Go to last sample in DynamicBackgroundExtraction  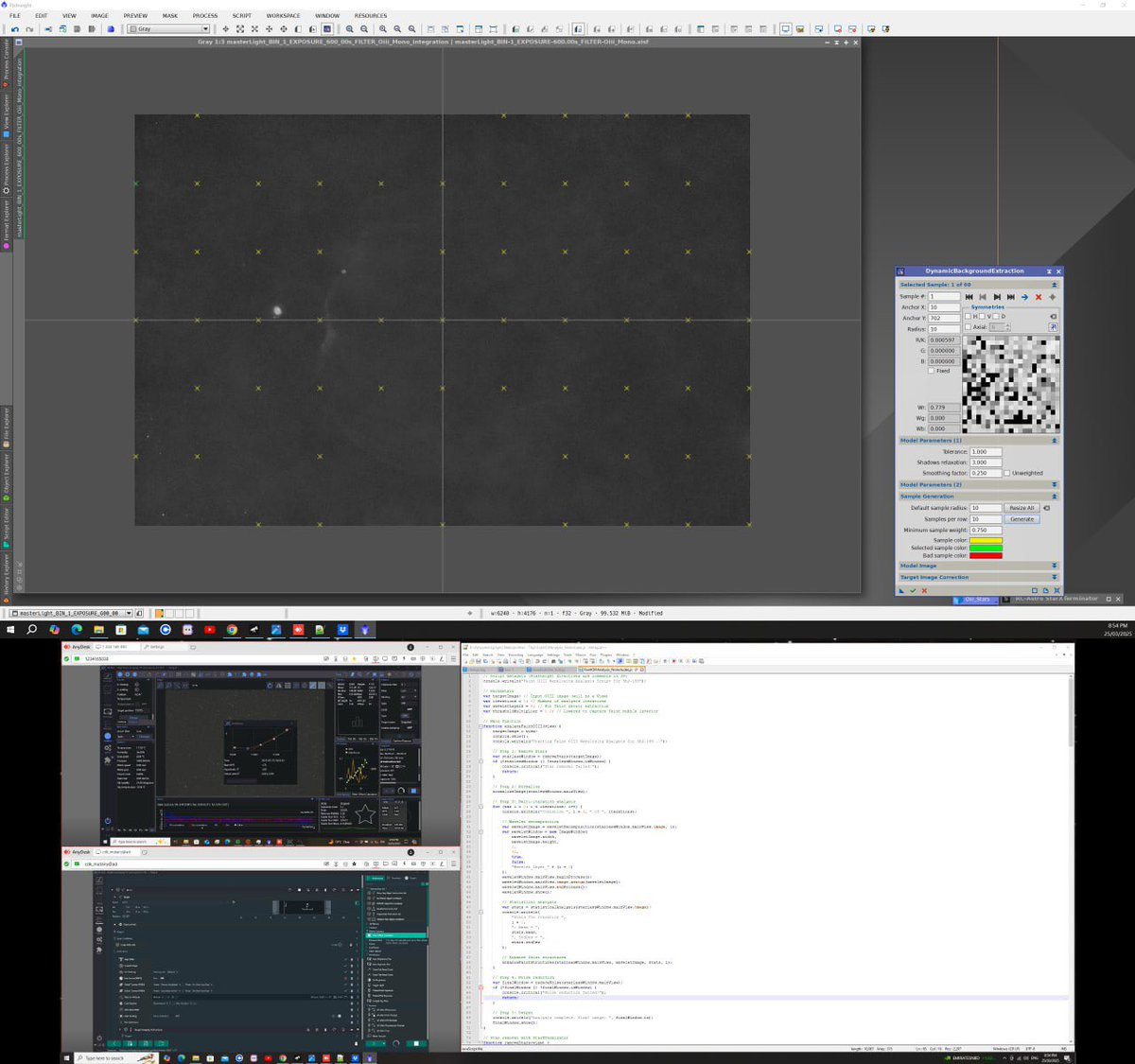(1011, 297)
